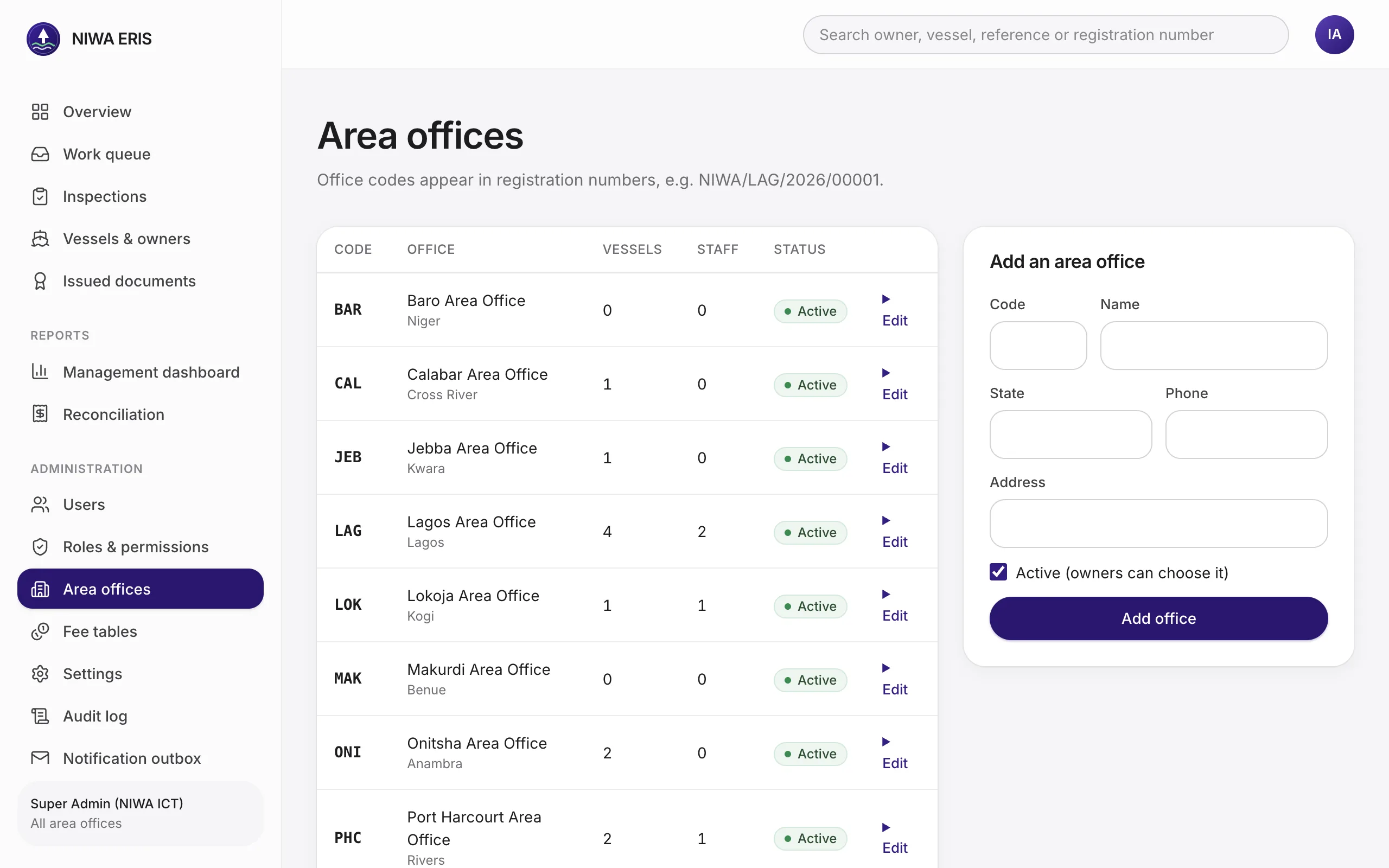Click the Work queue inbox icon
The image size is (1389, 868).
pos(40,154)
